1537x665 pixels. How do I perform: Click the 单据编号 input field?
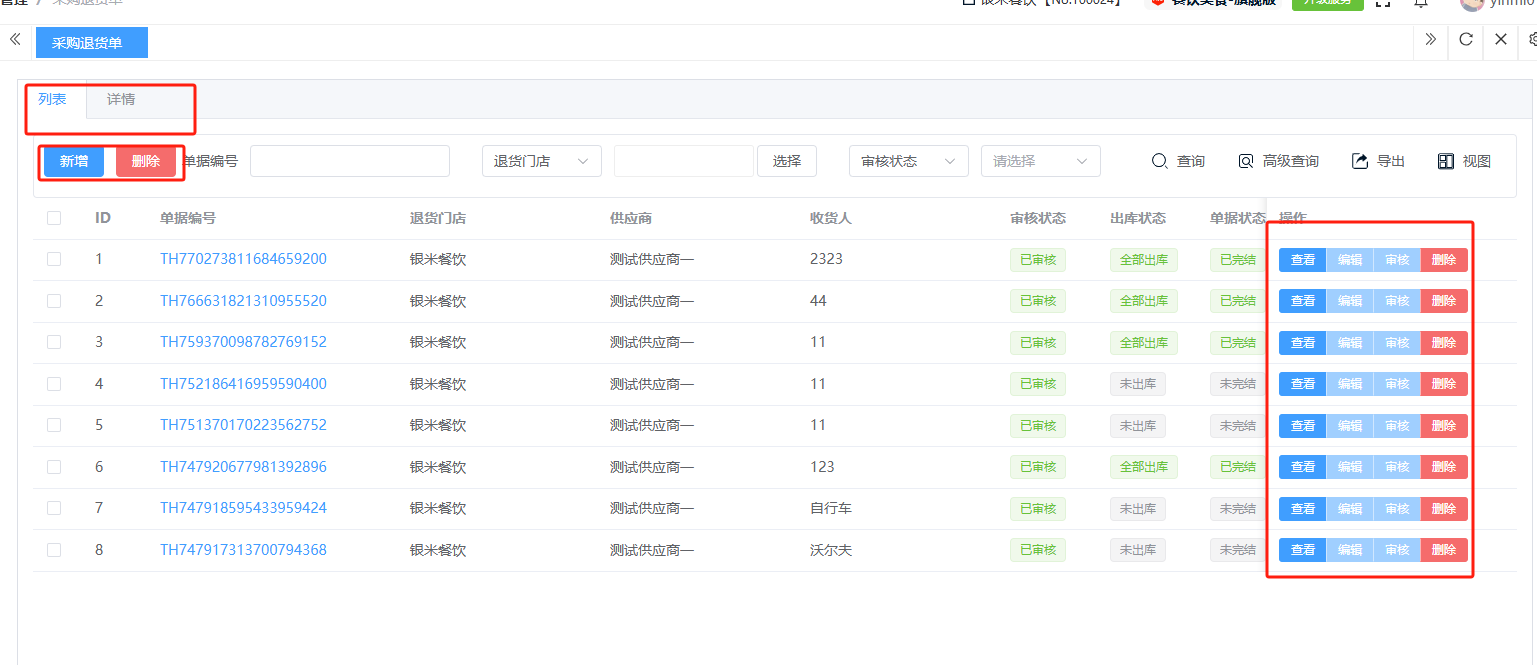pyautogui.click(x=349, y=161)
